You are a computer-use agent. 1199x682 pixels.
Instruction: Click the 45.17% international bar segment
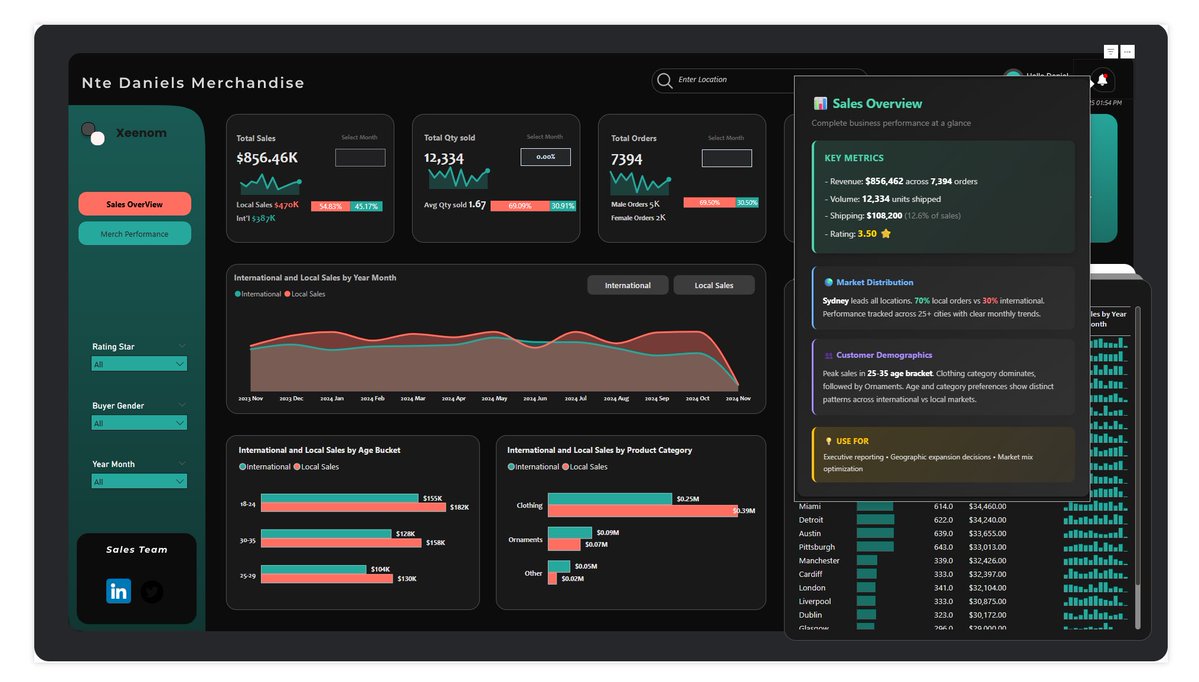tap(366, 206)
